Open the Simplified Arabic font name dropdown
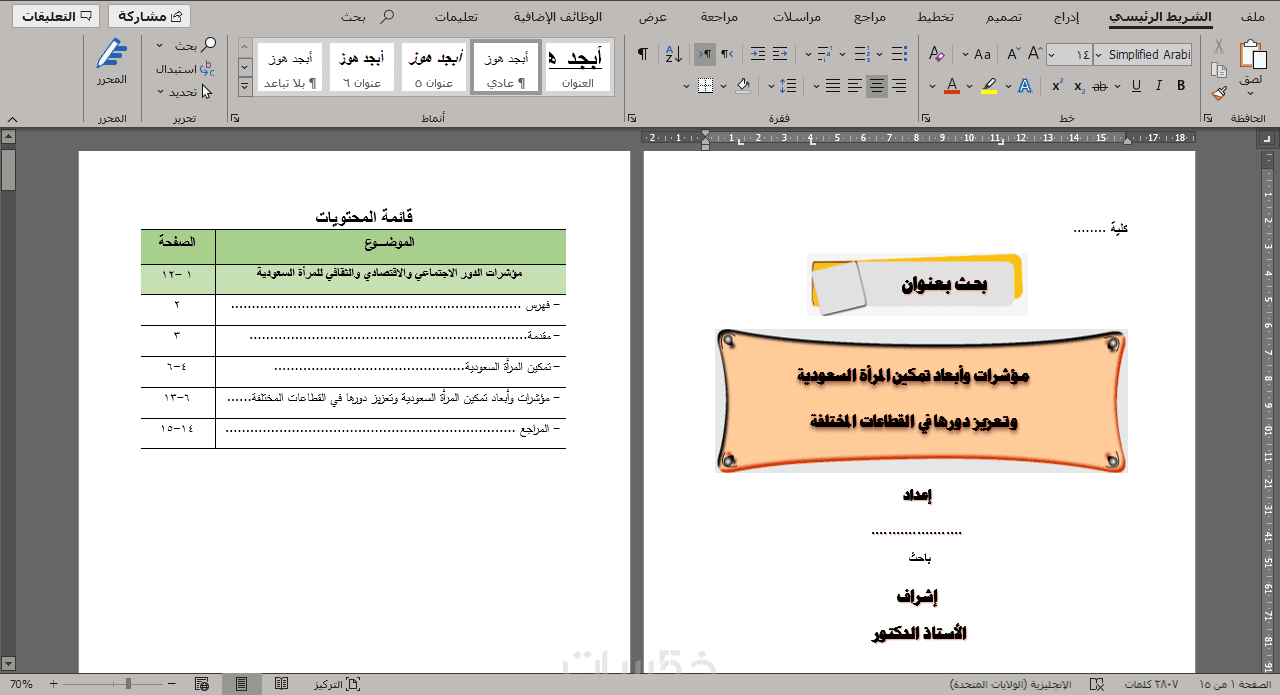The image size is (1280, 695). [1099, 55]
